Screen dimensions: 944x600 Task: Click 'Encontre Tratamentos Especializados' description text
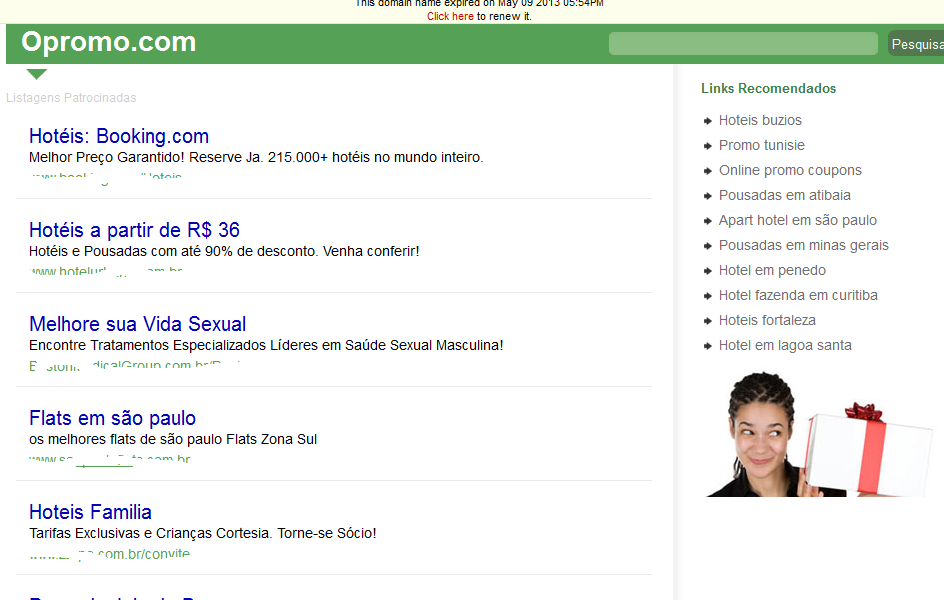click(266, 345)
